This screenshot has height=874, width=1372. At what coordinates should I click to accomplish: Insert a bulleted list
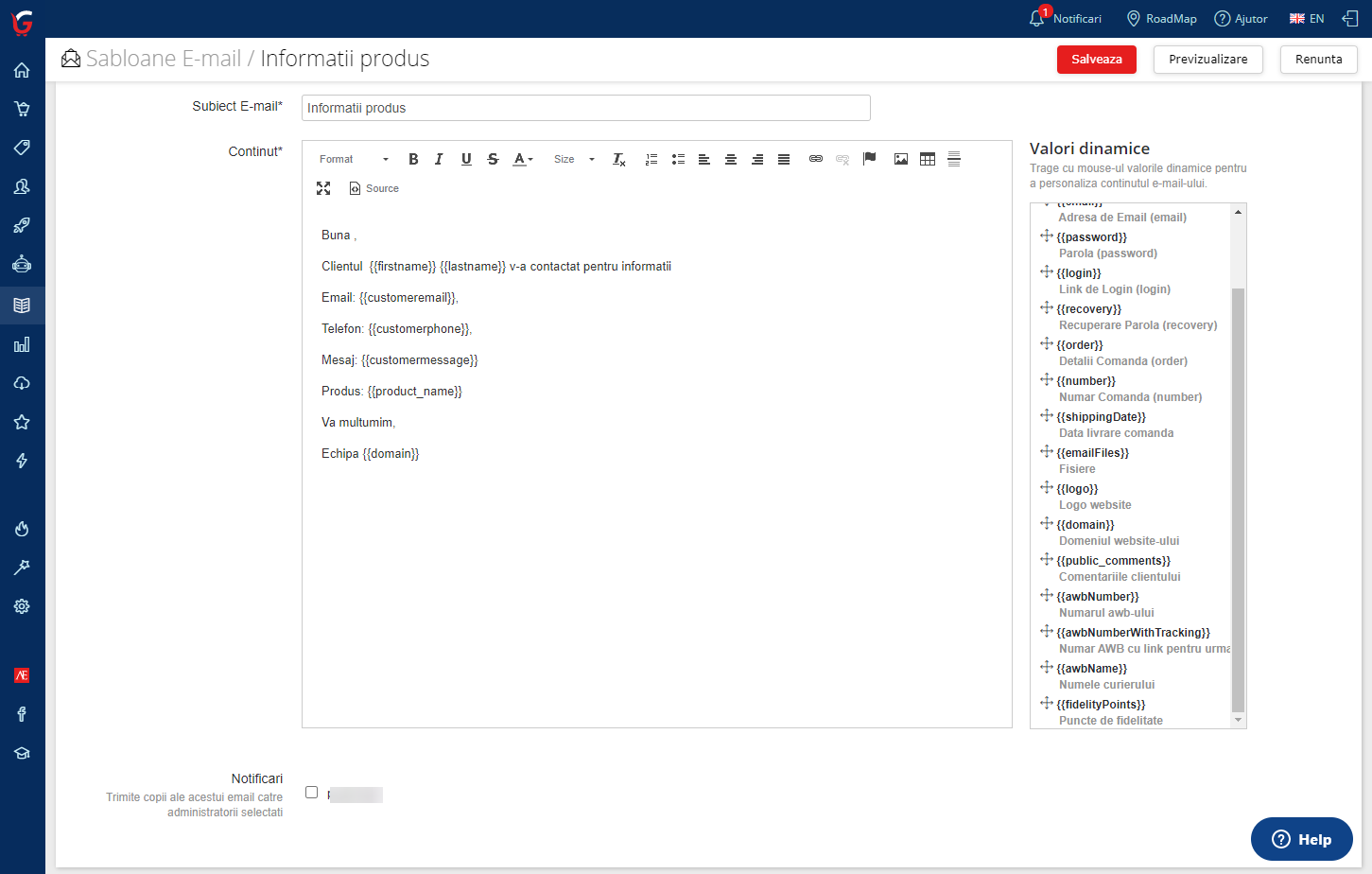[x=678, y=159]
